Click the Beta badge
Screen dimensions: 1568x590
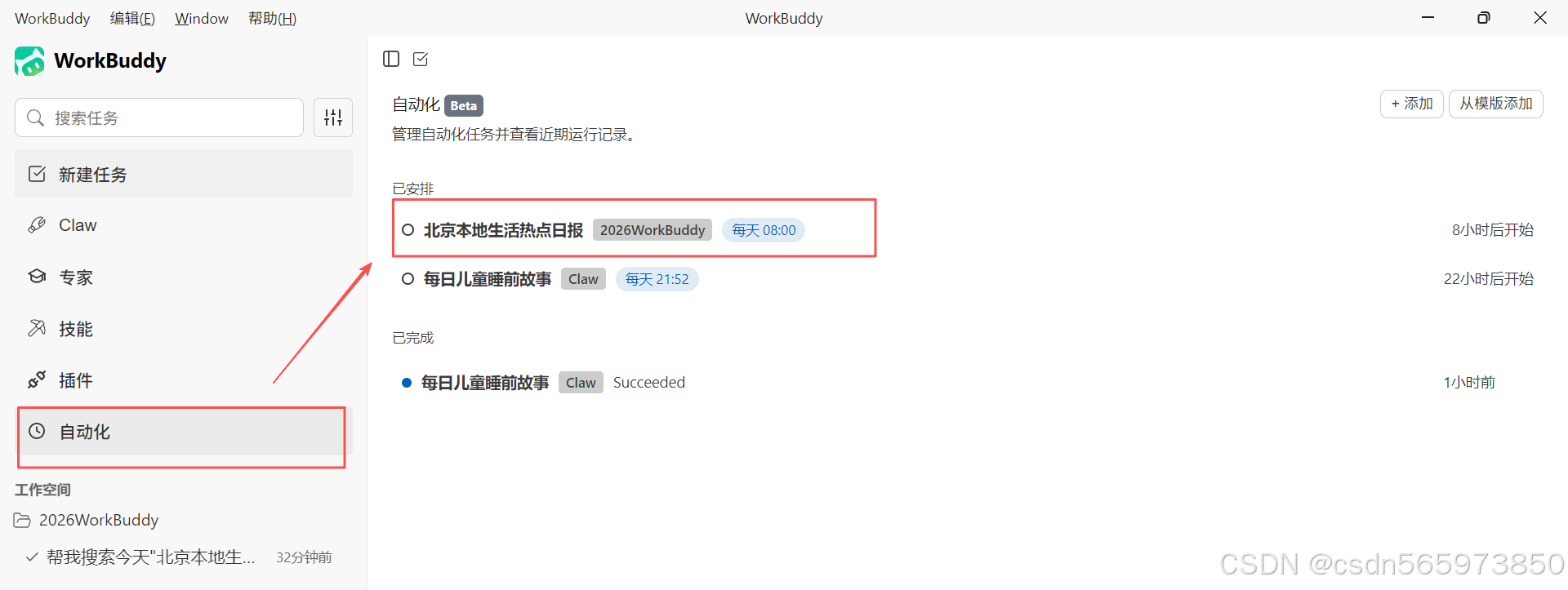point(464,105)
